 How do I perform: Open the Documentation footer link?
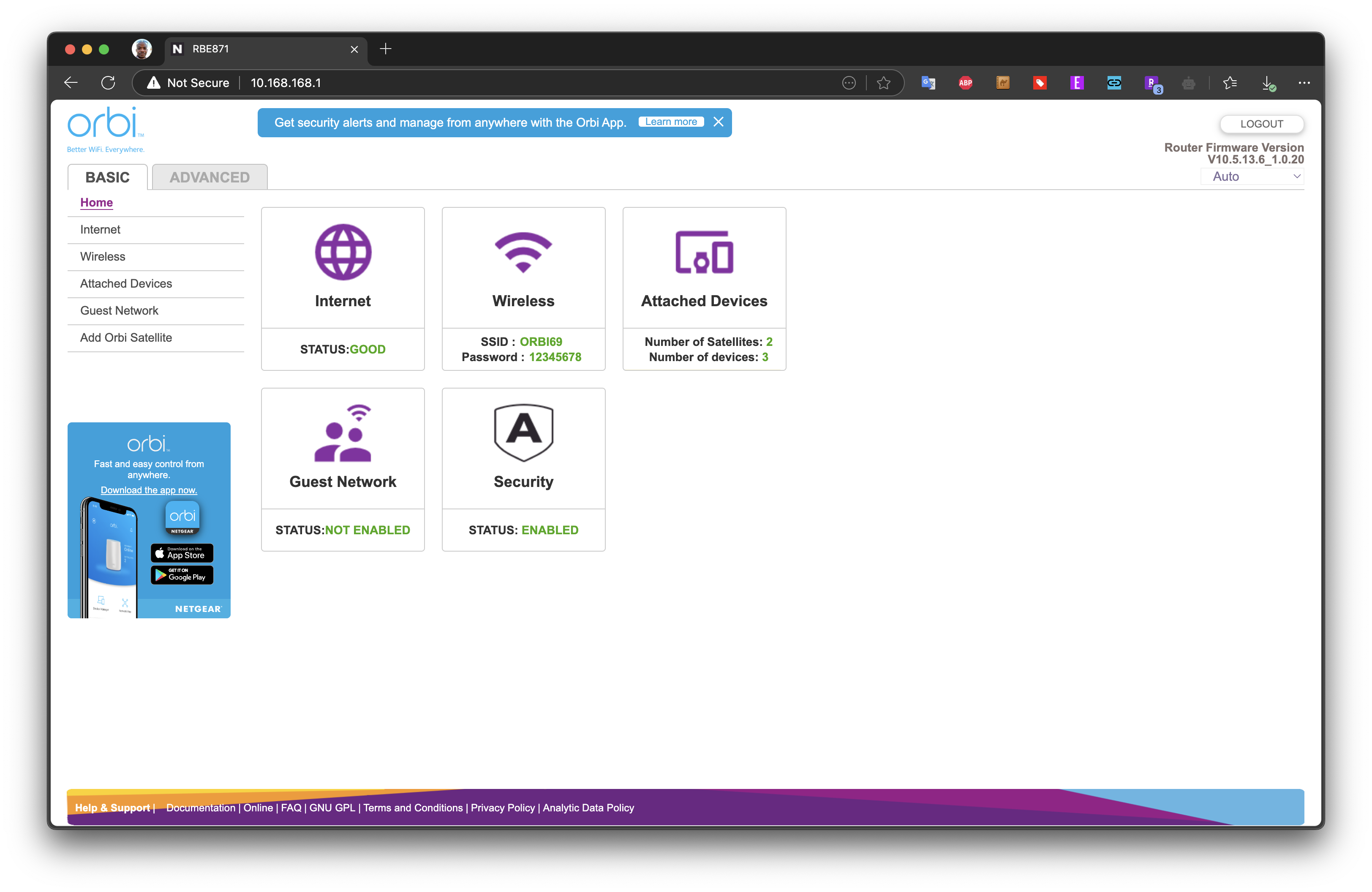coord(201,808)
